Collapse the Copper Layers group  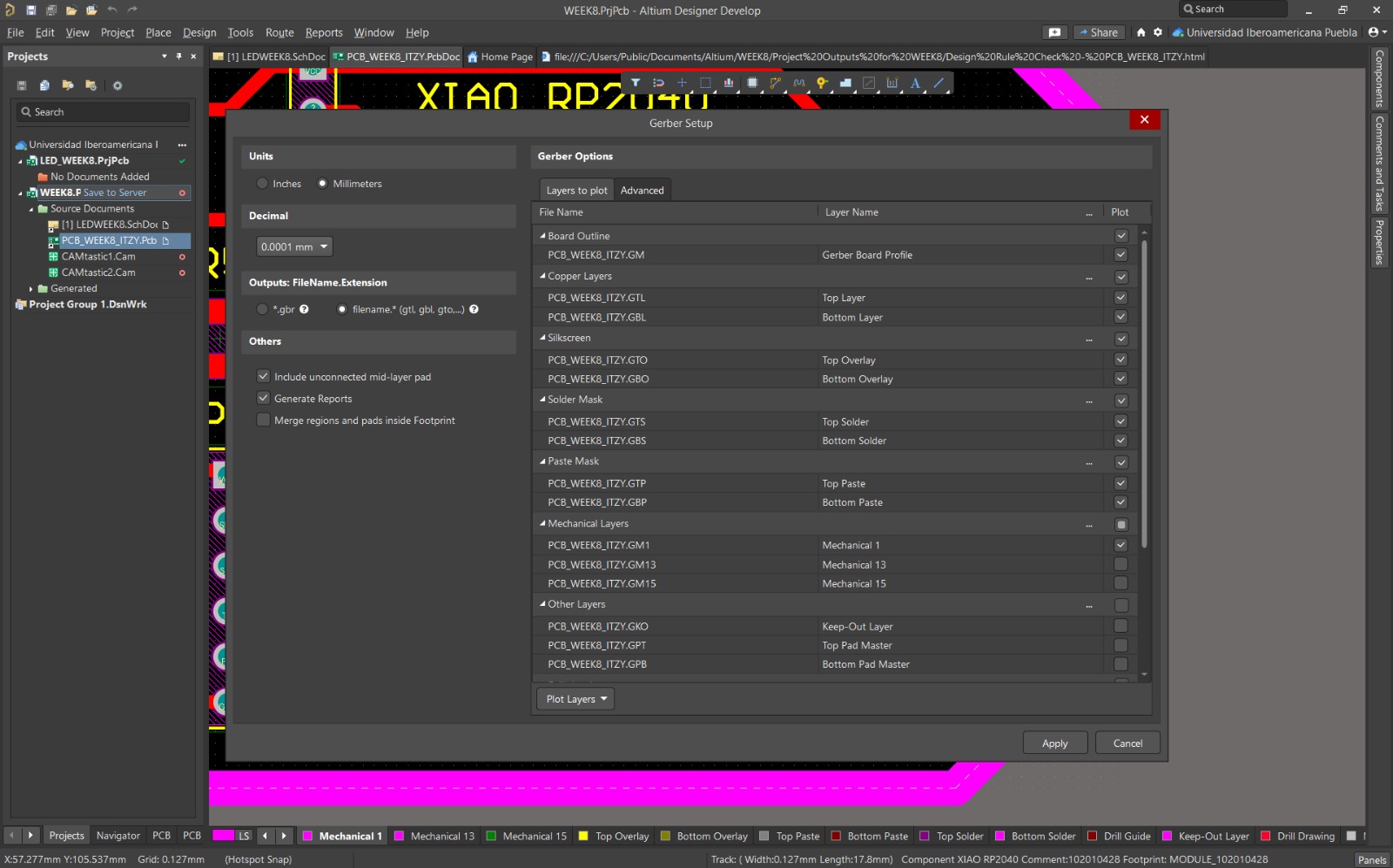coord(542,276)
